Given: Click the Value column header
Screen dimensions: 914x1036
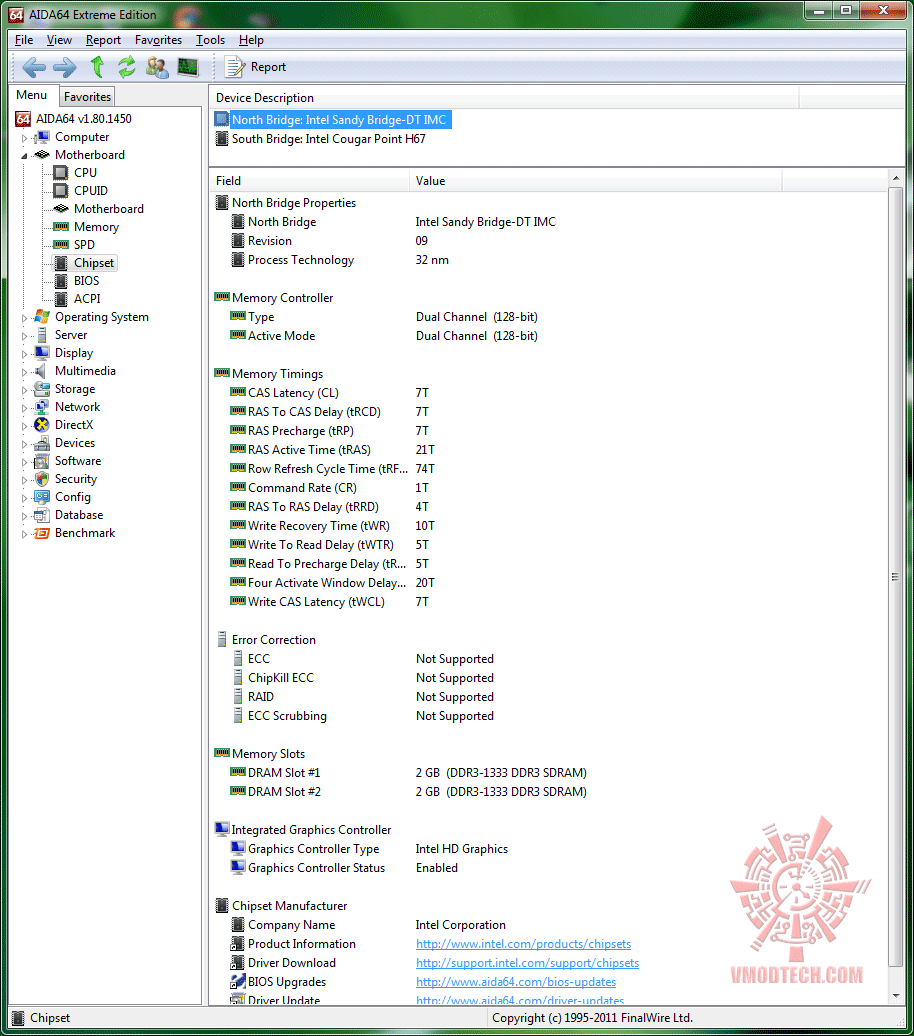Looking at the screenshot, I should (x=595, y=181).
